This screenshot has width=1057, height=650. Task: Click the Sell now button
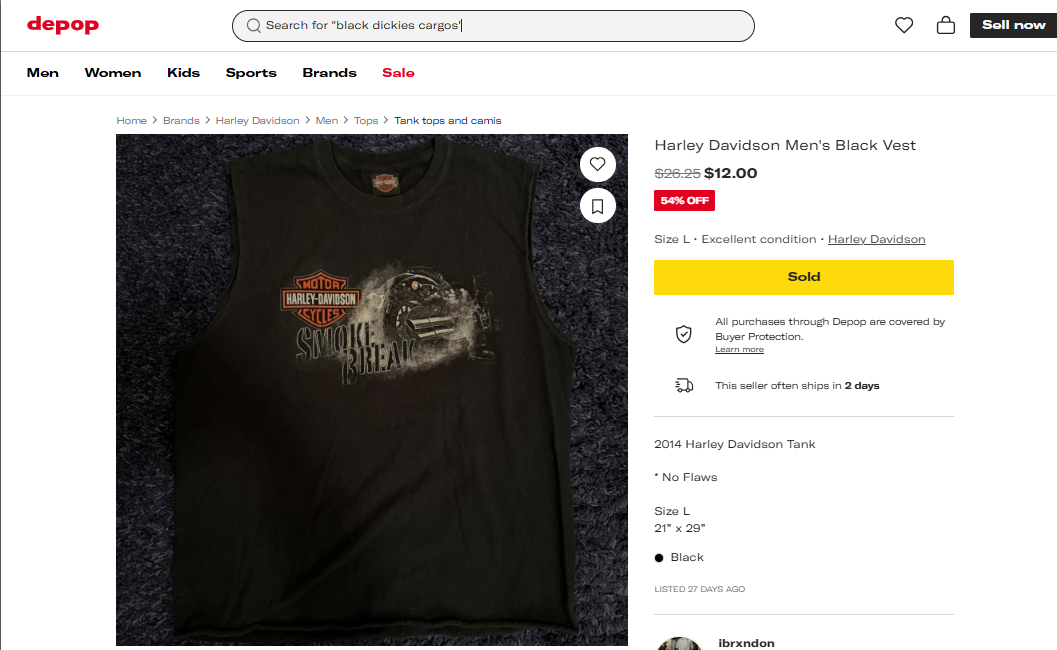click(1013, 25)
